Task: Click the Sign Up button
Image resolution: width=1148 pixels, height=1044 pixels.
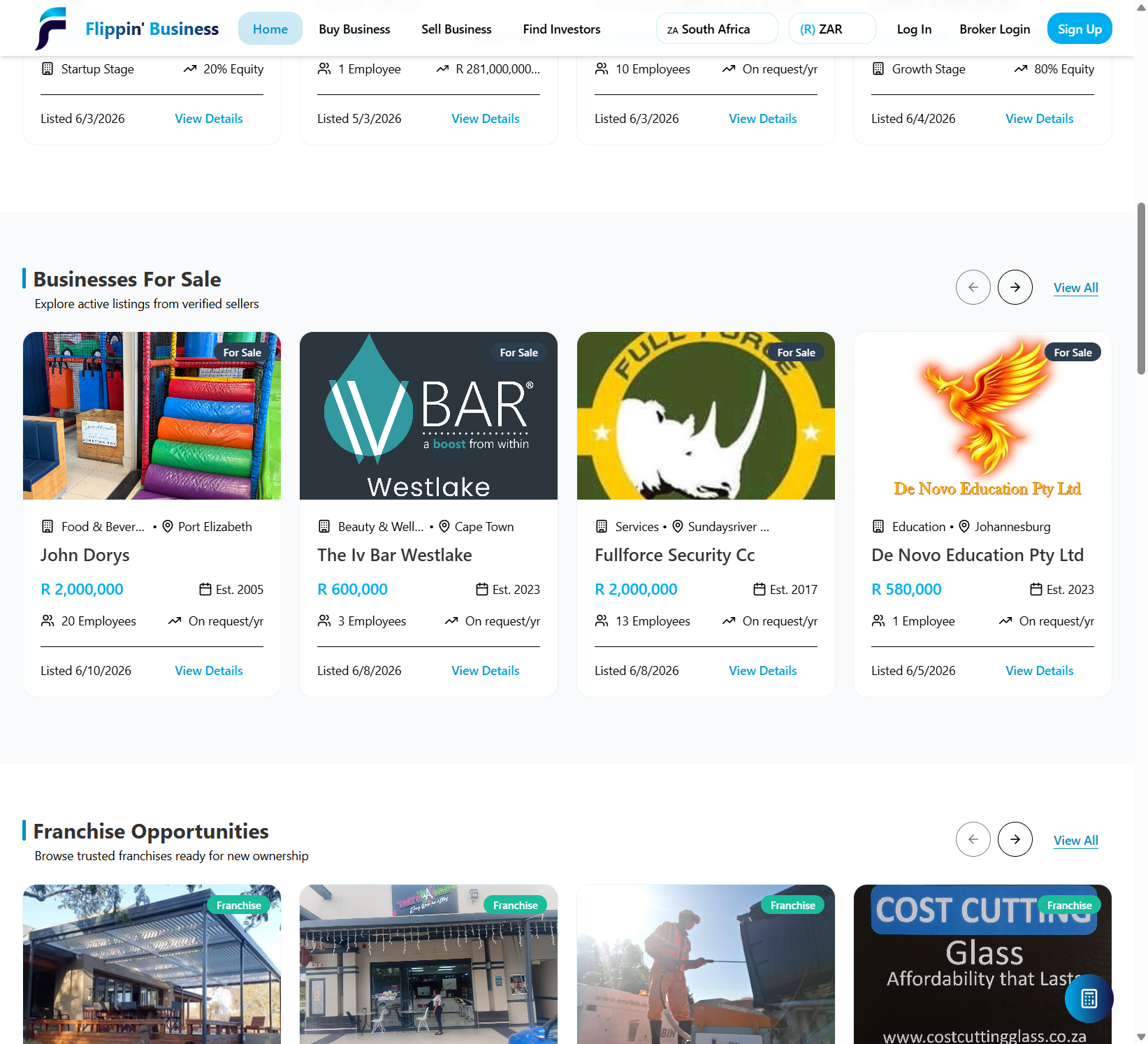Action: pyautogui.click(x=1080, y=29)
